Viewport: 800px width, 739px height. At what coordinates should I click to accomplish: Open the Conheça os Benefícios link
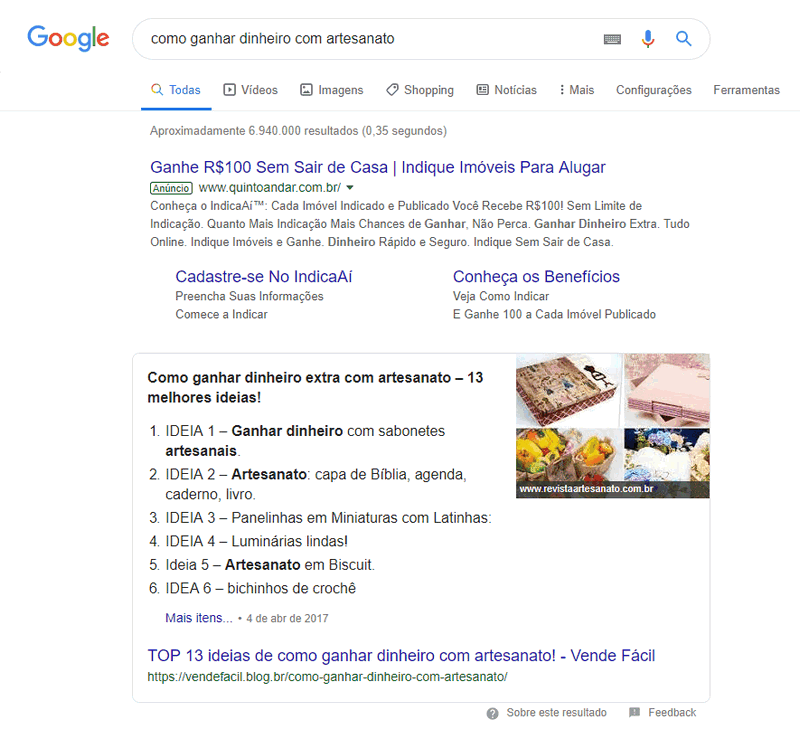[x=536, y=277]
